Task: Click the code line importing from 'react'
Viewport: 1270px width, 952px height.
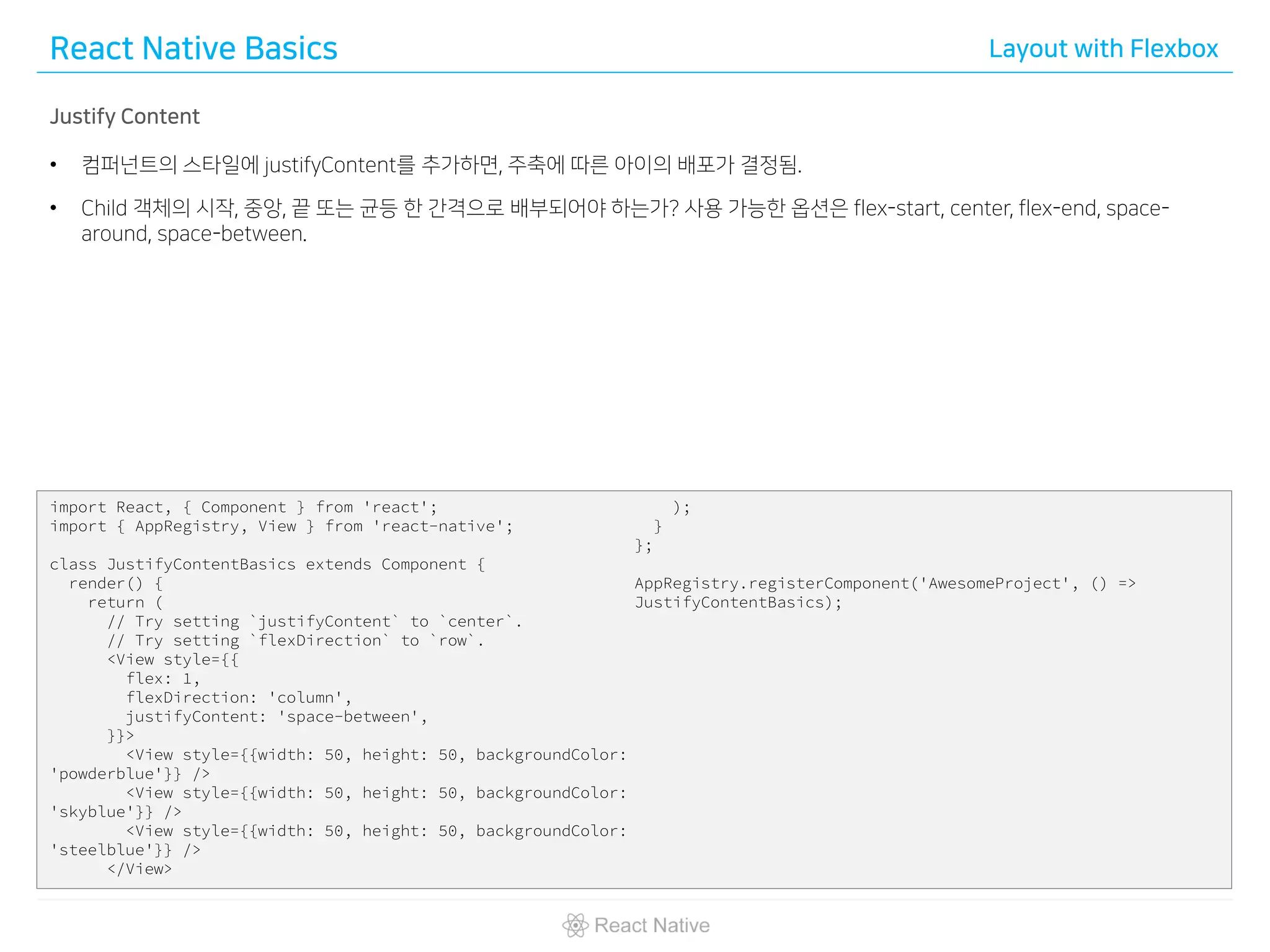Action: 244,508
